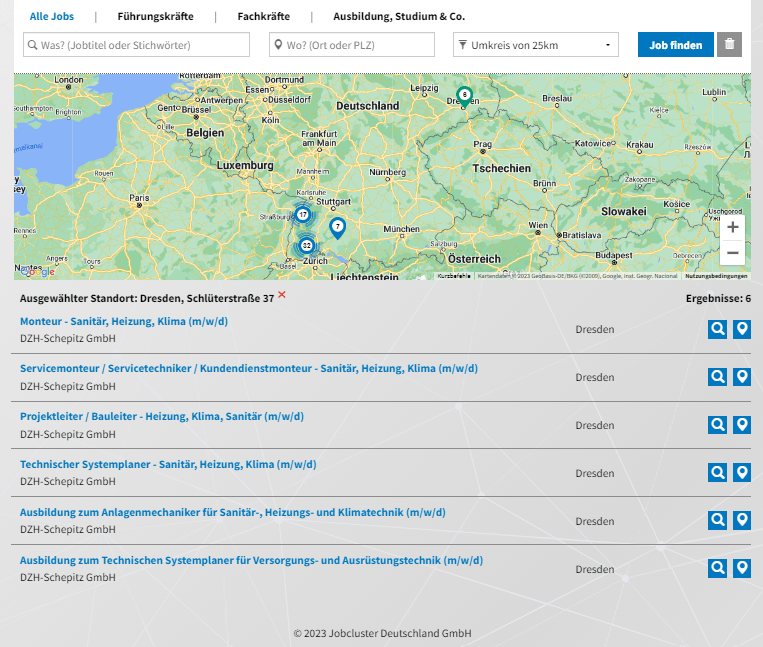
Task: Click magnifier icon for Projektleiter / Bauleiter job
Action: [717, 425]
